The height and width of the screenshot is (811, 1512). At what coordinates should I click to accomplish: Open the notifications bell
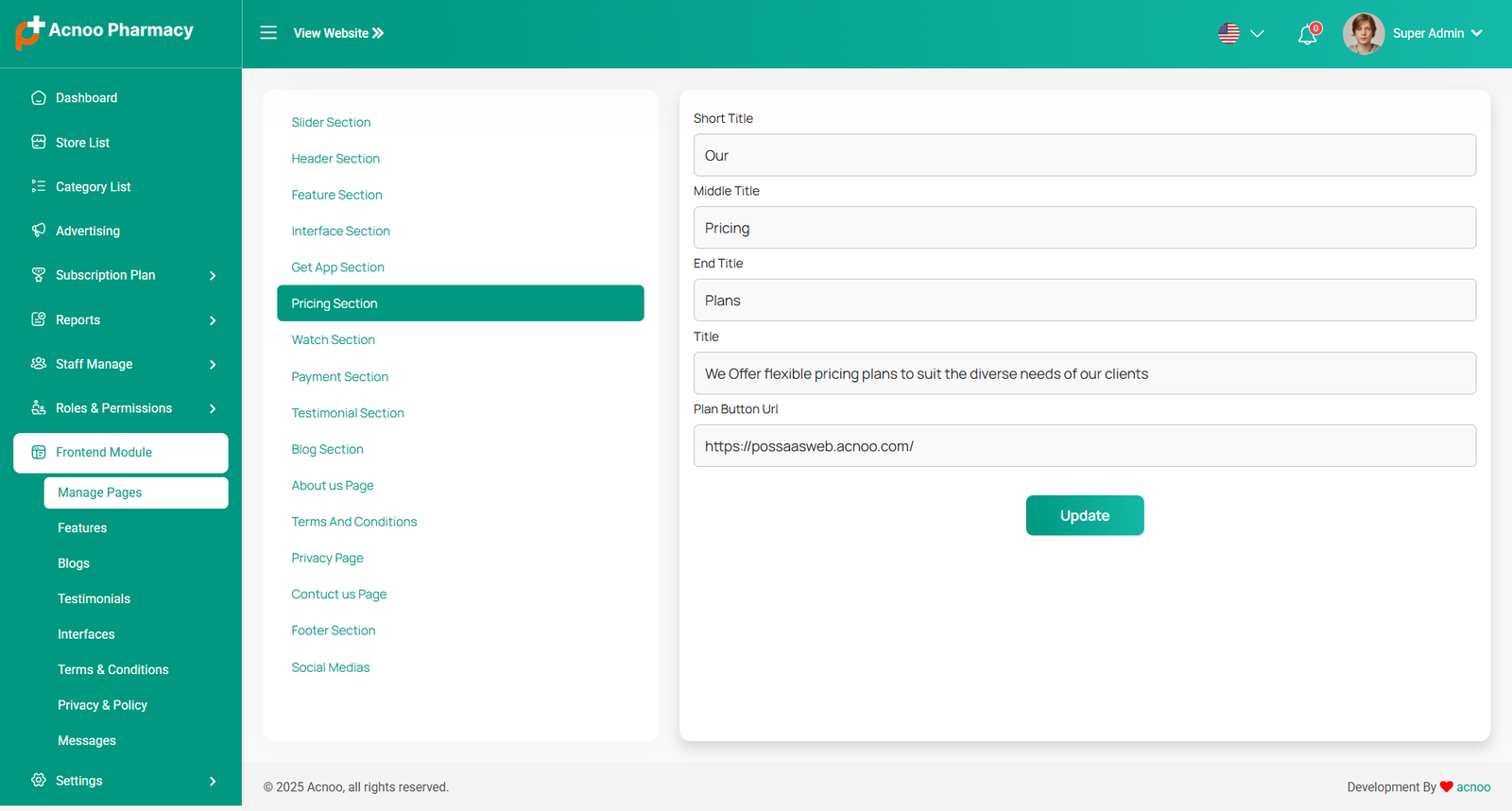(1307, 35)
